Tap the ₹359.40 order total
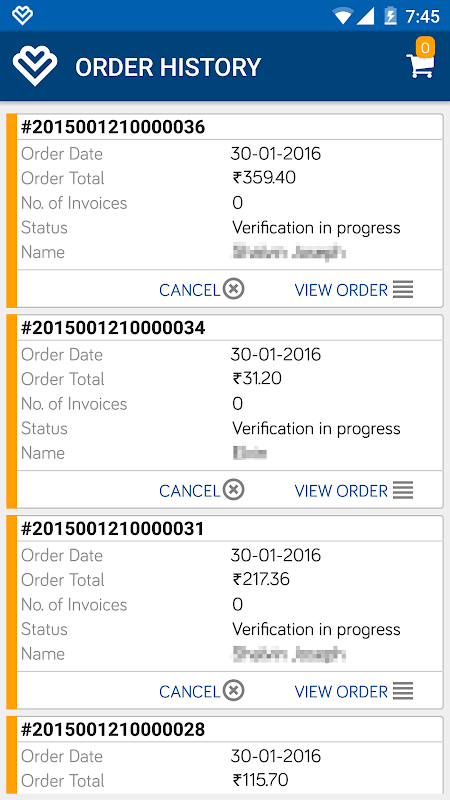450x800 pixels. (264, 178)
